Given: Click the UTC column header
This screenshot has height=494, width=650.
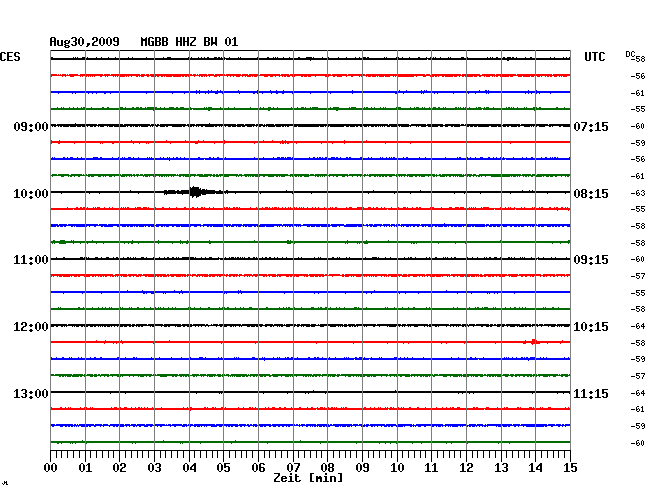Looking at the screenshot, I should point(594,57).
